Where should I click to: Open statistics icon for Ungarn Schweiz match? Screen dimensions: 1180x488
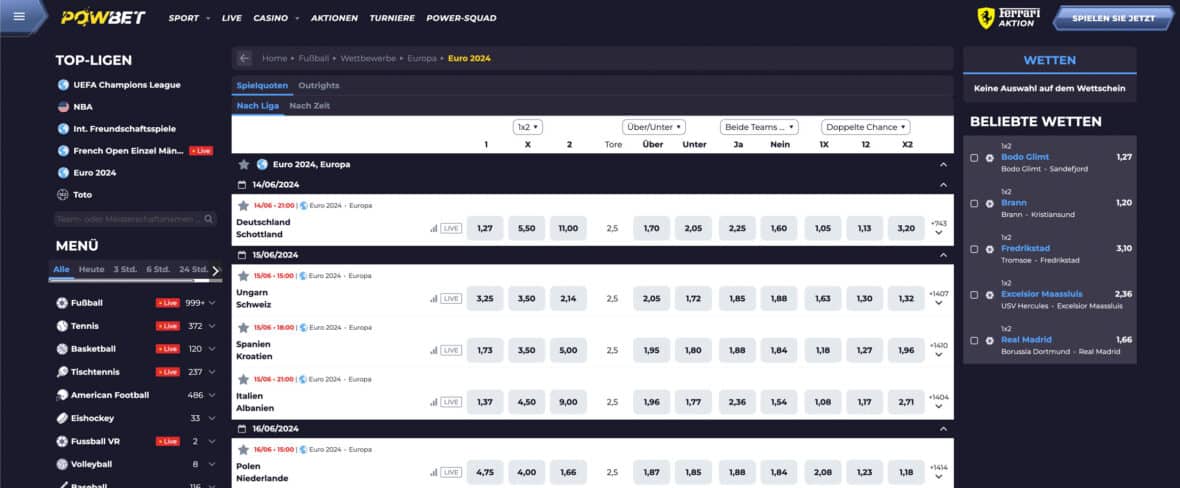pos(433,298)
